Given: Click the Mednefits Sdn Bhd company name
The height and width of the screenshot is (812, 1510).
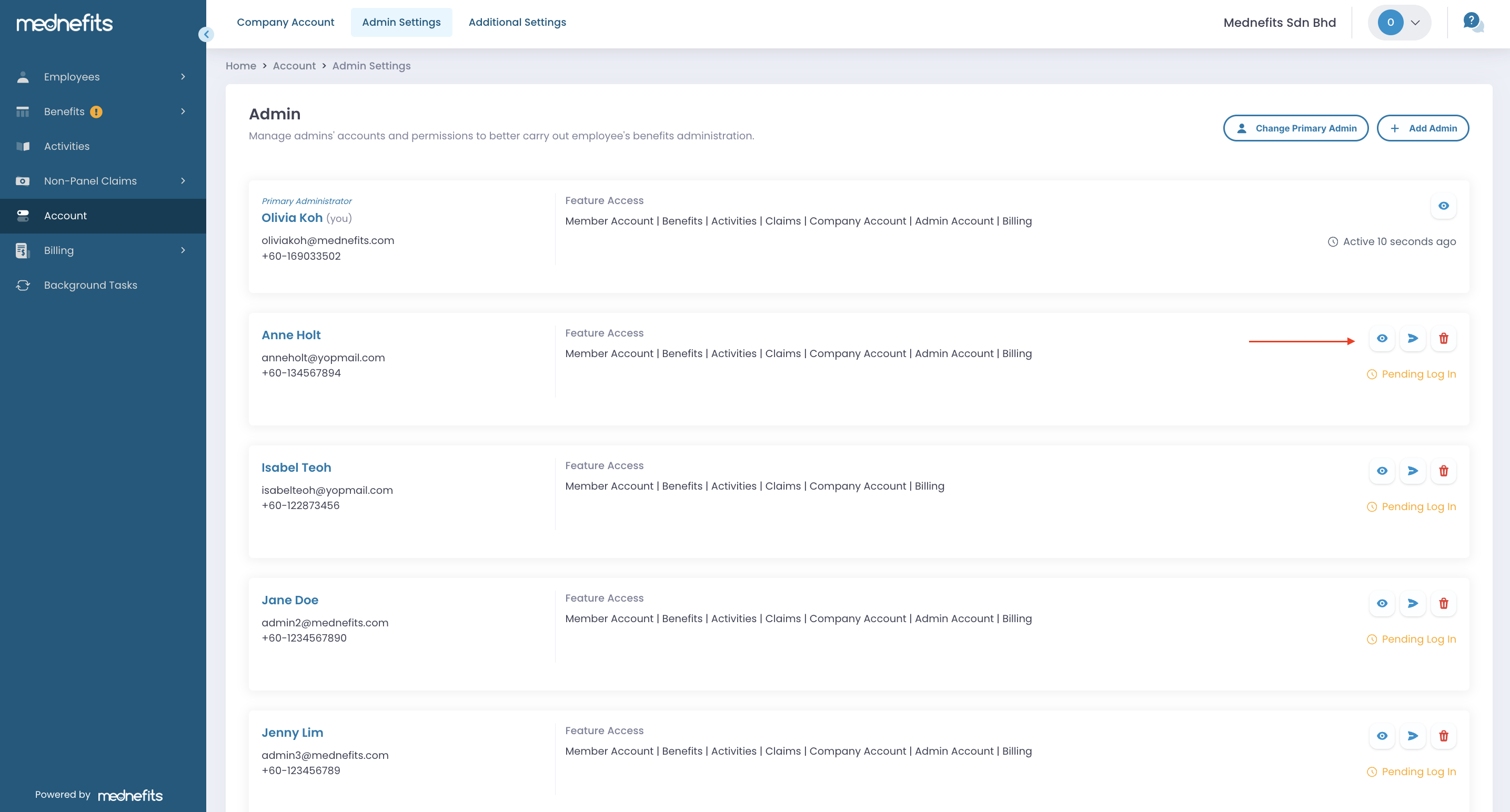Looking at the screenshot, I should 1280,23.
